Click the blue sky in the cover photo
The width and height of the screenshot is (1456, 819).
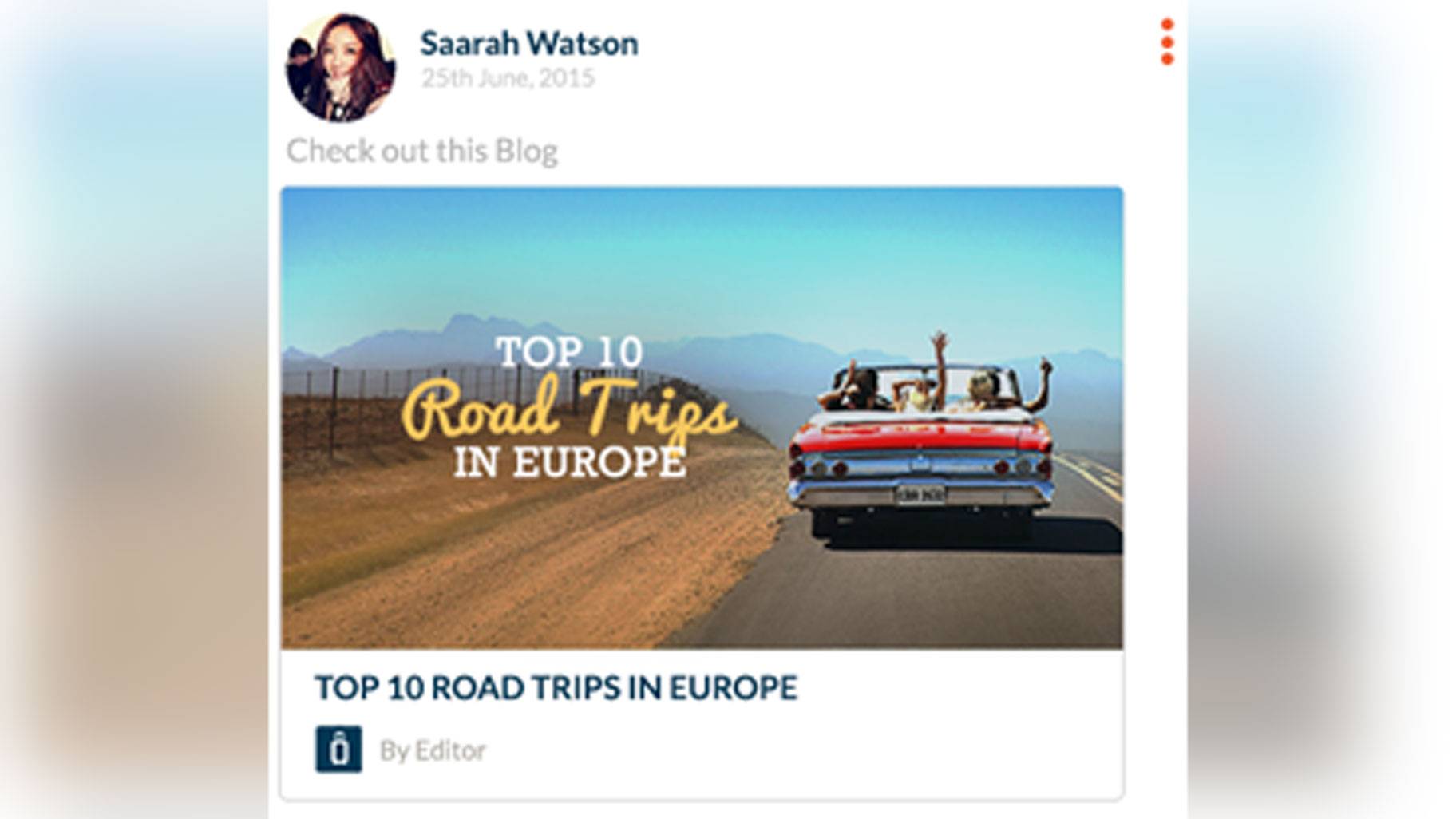(x=701, y=255)
